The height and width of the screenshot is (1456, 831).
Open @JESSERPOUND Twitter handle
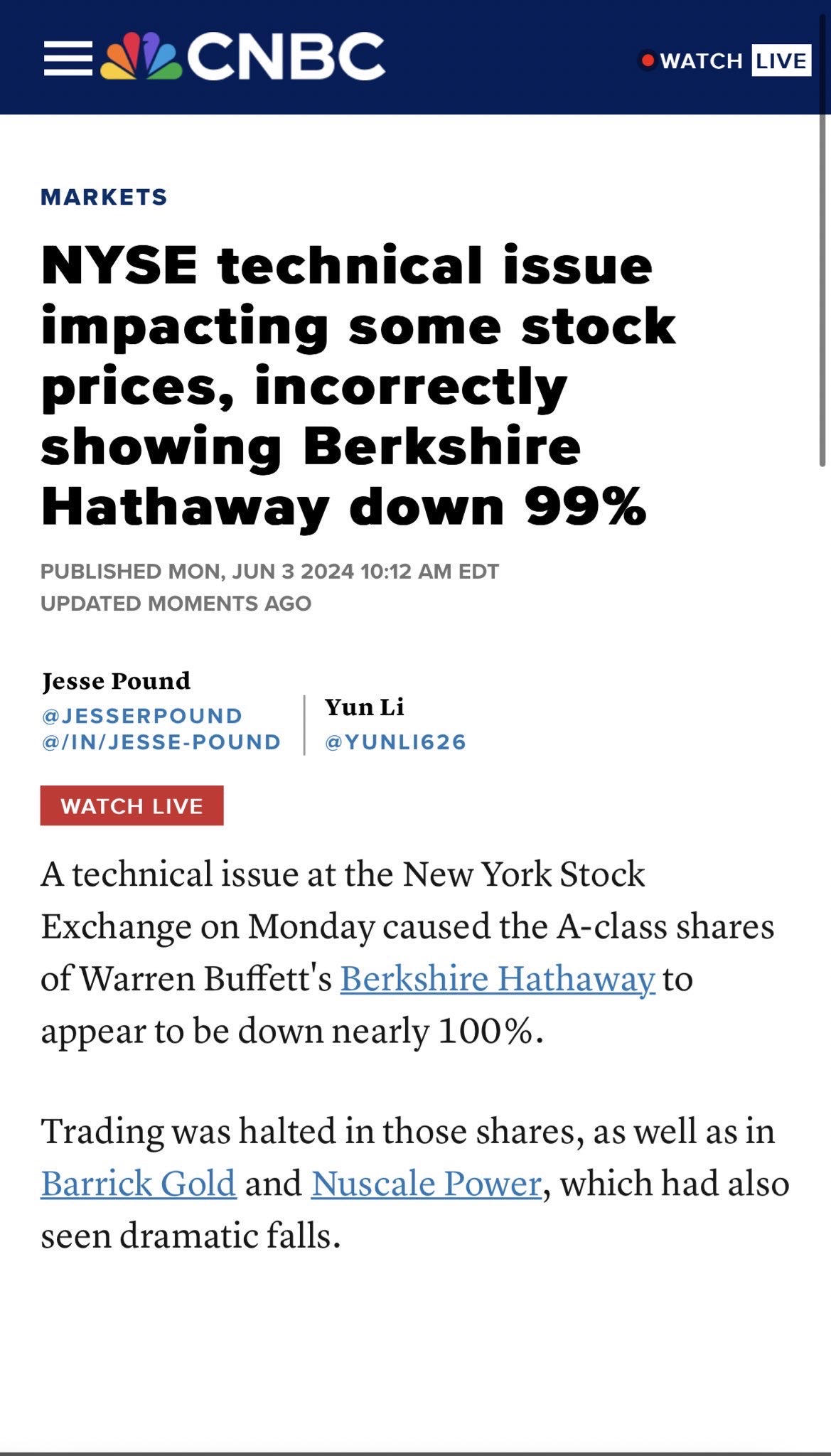pyautogui.click(x=142, y=715)
